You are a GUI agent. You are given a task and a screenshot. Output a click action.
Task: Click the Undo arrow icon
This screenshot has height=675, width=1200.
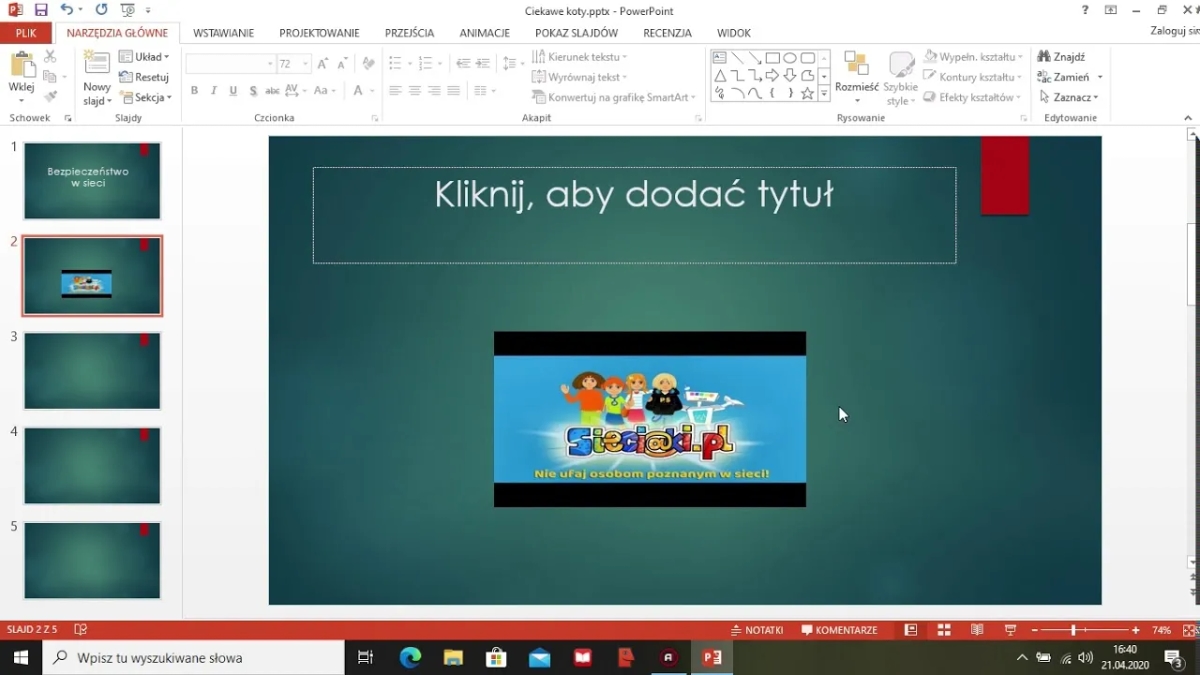click(66, 10)
